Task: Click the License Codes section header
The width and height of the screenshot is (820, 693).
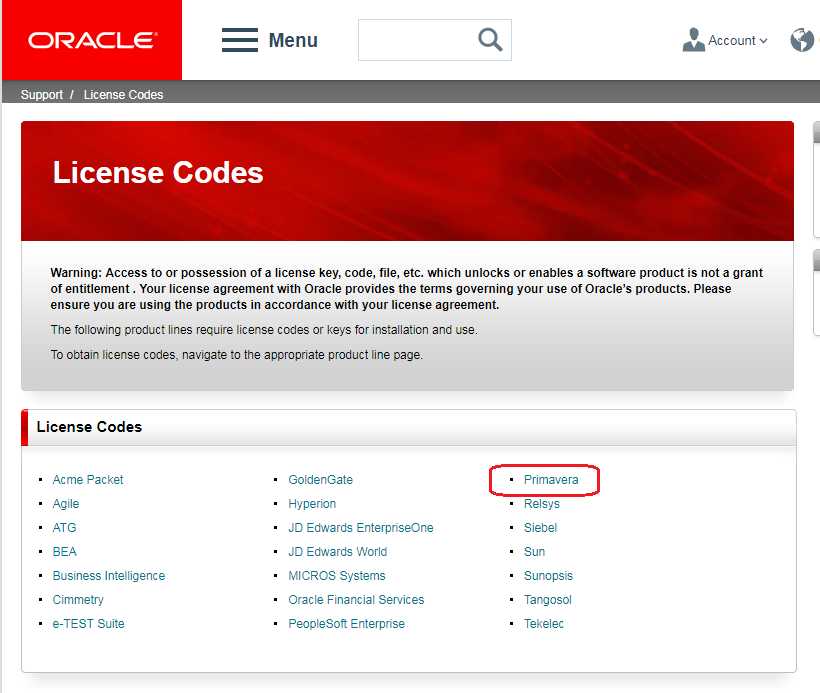Action: [89, 427]
